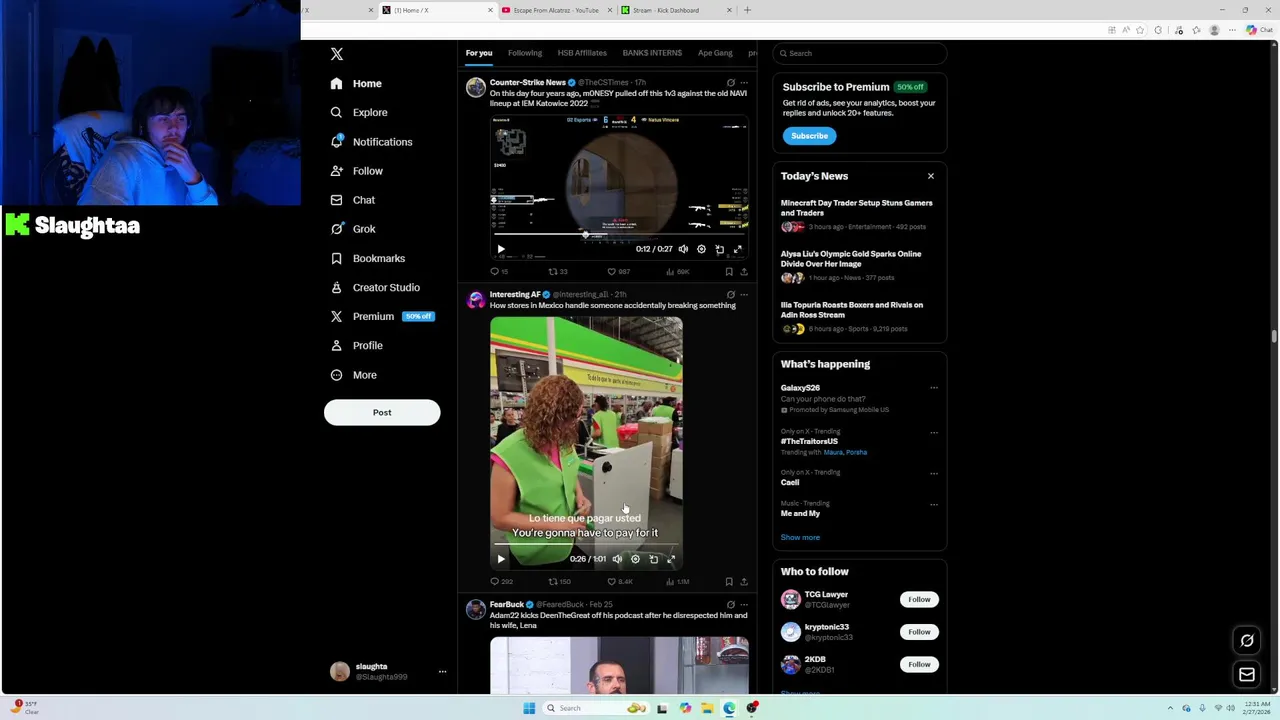
Task: Bookmark the Interesting AF post
Action: 729,581
